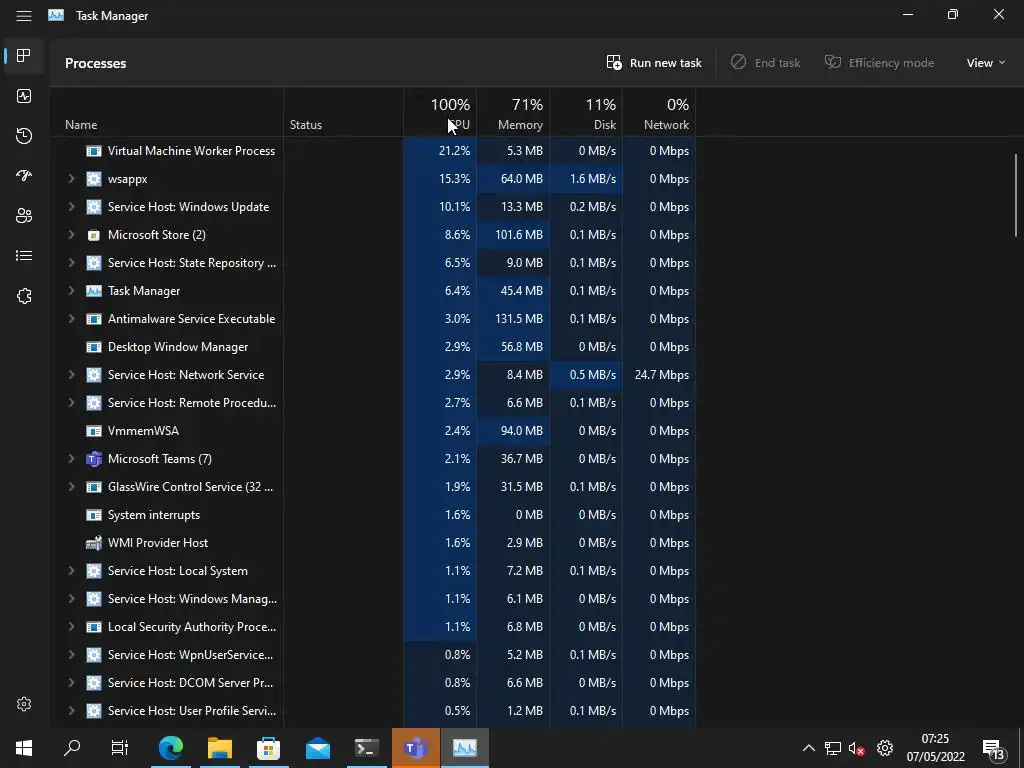Expand Microsoft Teams (7) group
Image resolution: width=1024 pixels, height=768 pixels.
[x=71, y=459]
